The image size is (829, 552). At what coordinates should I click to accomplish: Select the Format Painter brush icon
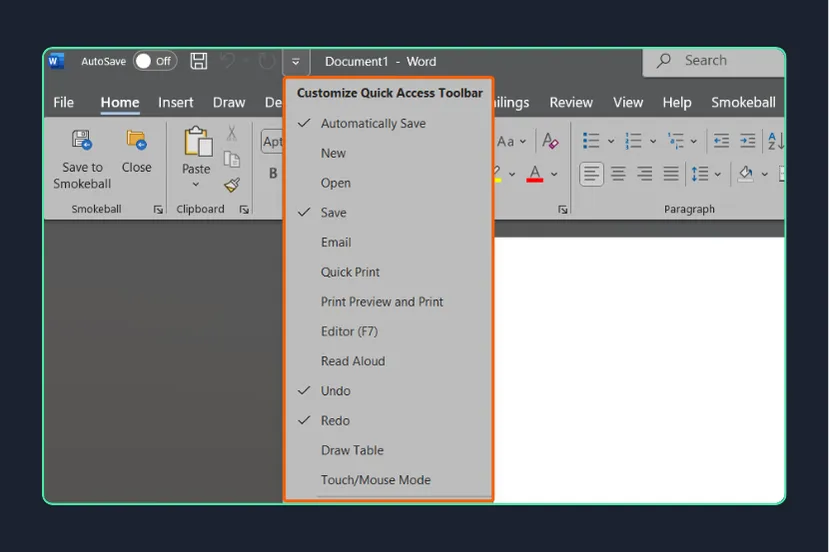coord(232,185)
